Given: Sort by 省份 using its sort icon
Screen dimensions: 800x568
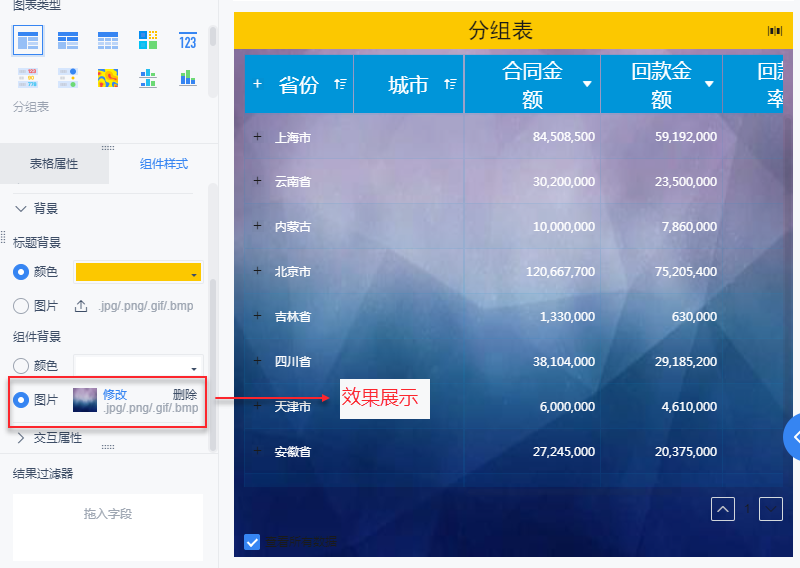Looking at the screenshot, I should [x=340, y=84].
